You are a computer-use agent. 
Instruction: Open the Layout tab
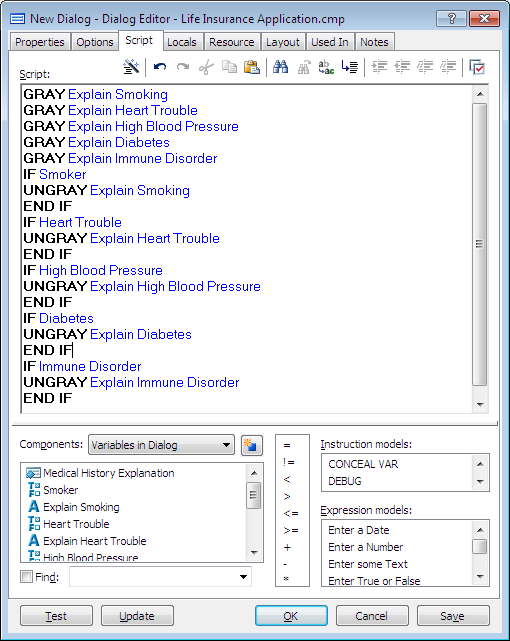(283, 42)
